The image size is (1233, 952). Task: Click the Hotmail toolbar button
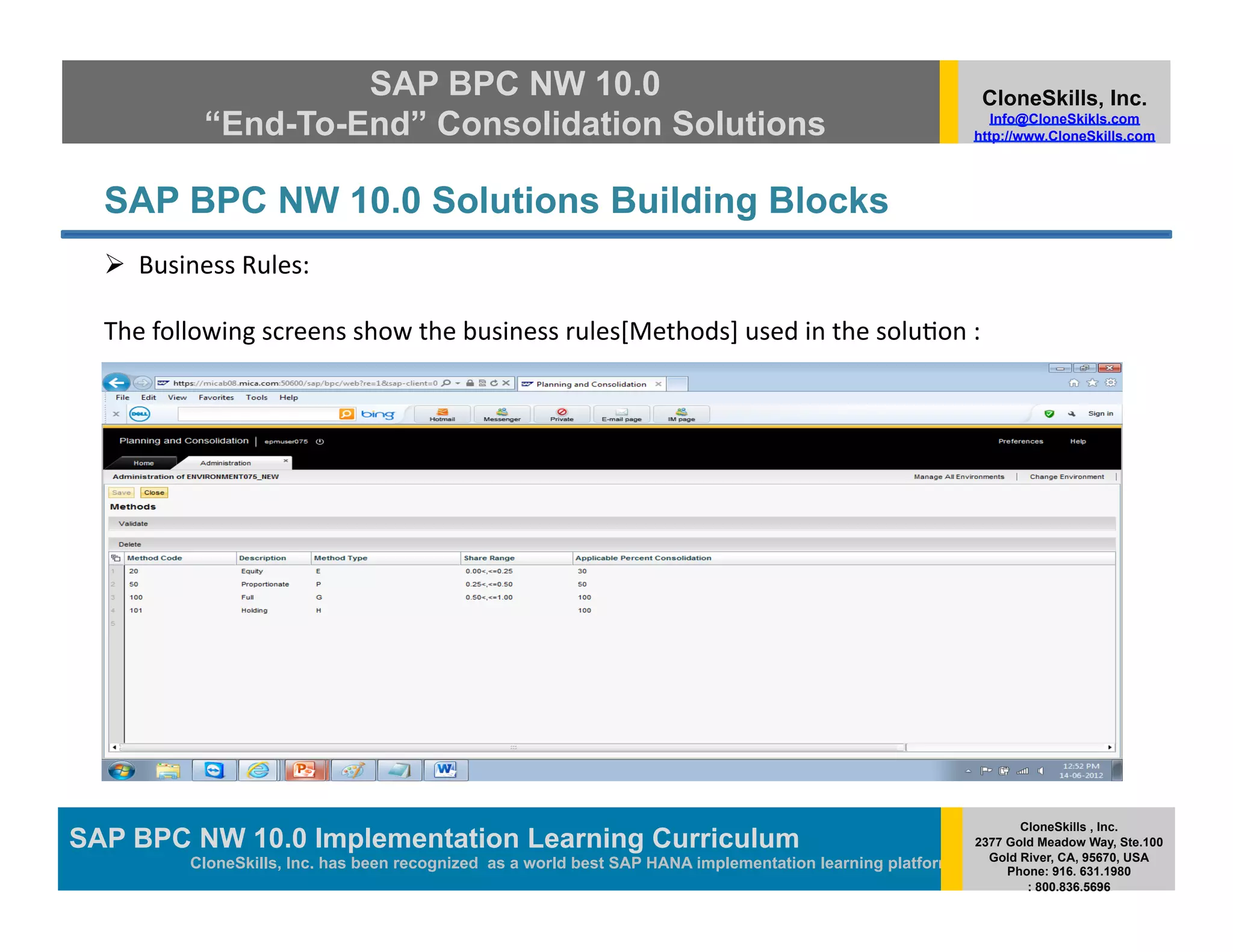(x=443, y=415)
